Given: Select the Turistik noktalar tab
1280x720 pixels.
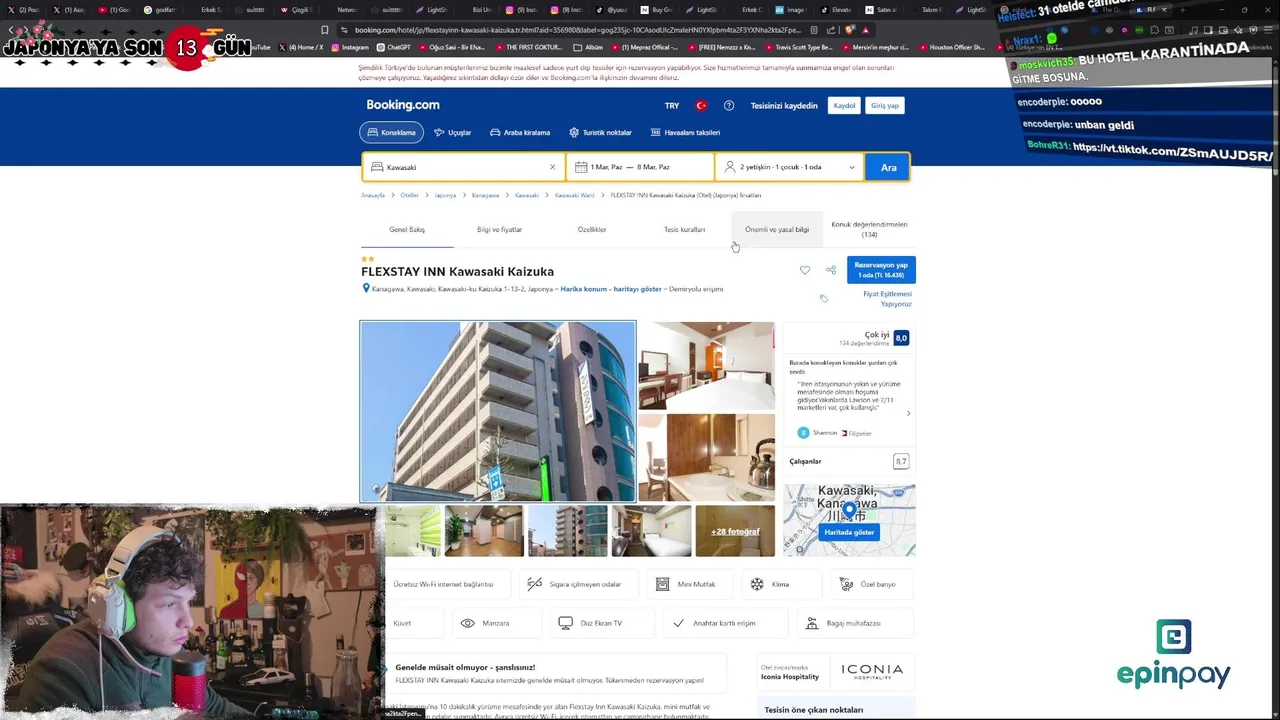Looking at the screenshot, I should click(x=600, y=132).
